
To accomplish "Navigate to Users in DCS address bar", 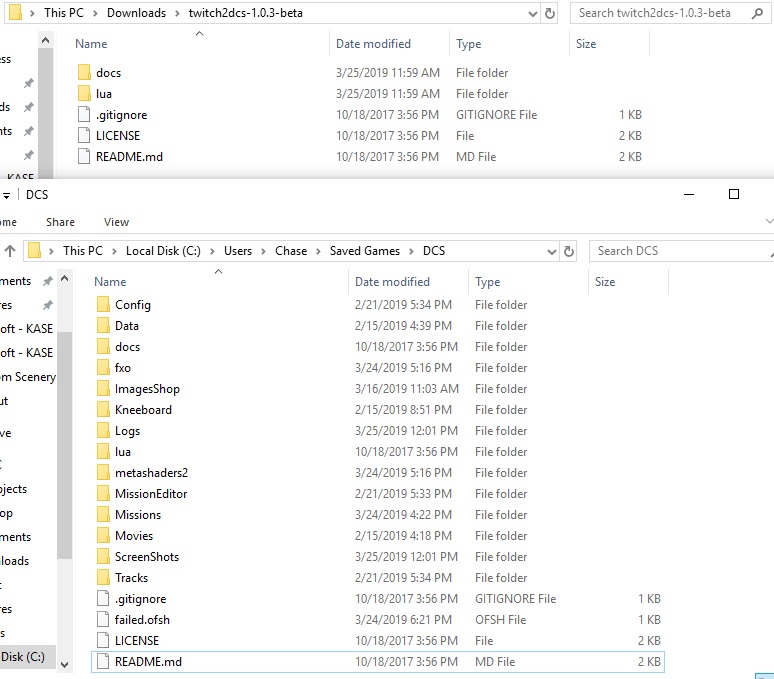I will (238, 251).
